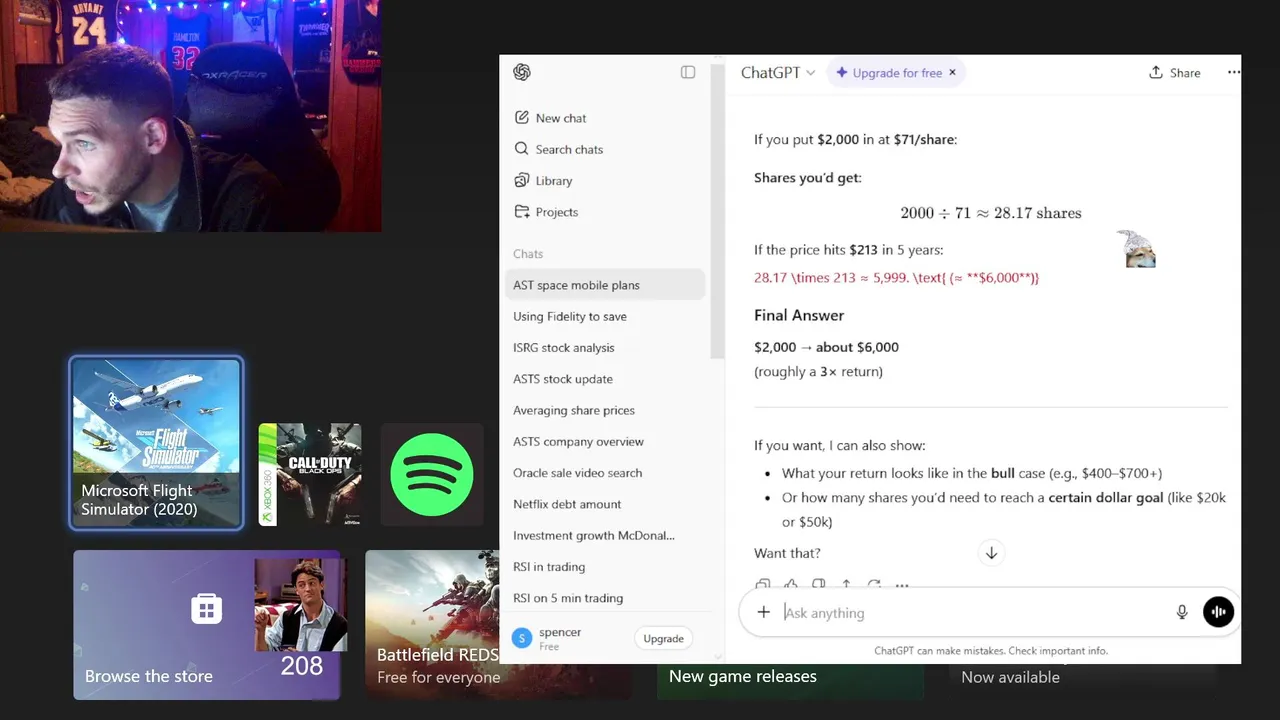The image size is (1280, 720).
Task: Open the Averaging share prices chat
Action: coord(606,410)
